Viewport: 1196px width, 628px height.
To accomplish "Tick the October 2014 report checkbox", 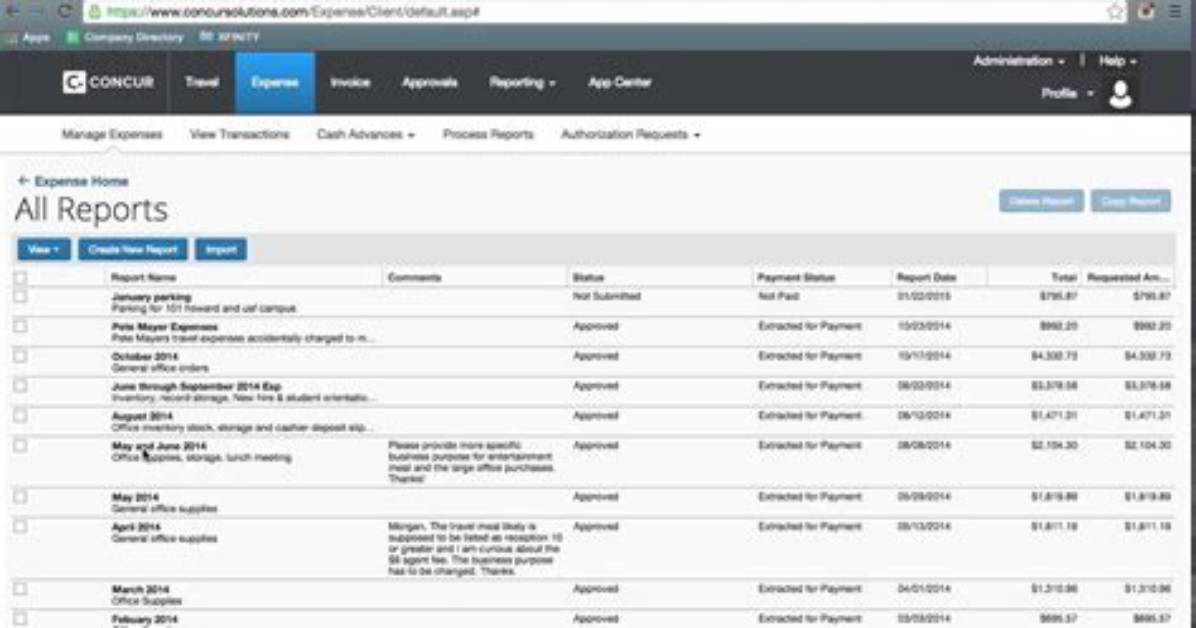I will pyautogui.click(x=21, y=356).
